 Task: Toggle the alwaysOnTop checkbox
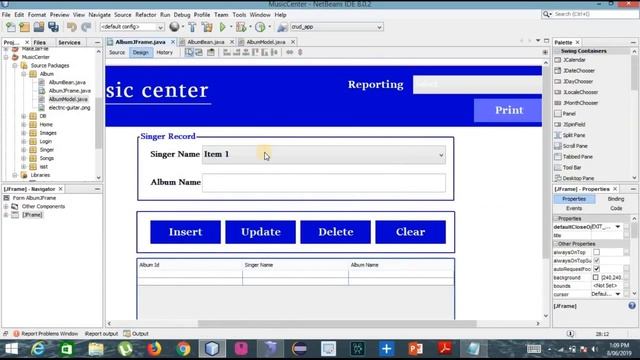click(596, 252)
